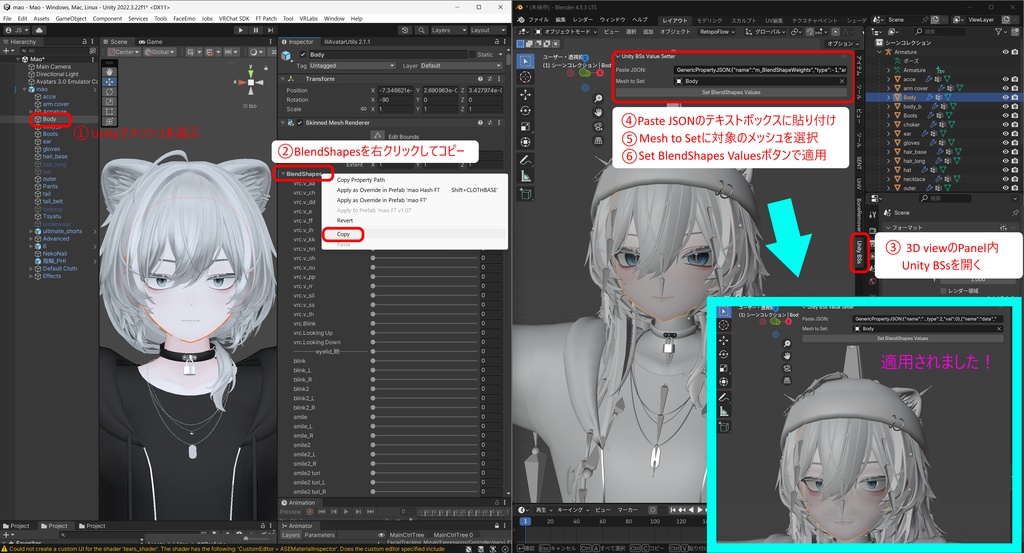This screenshot has height=553, width=1024.
Task: Select the Rect tool in Unity scene view
Action: click(110, 112)
